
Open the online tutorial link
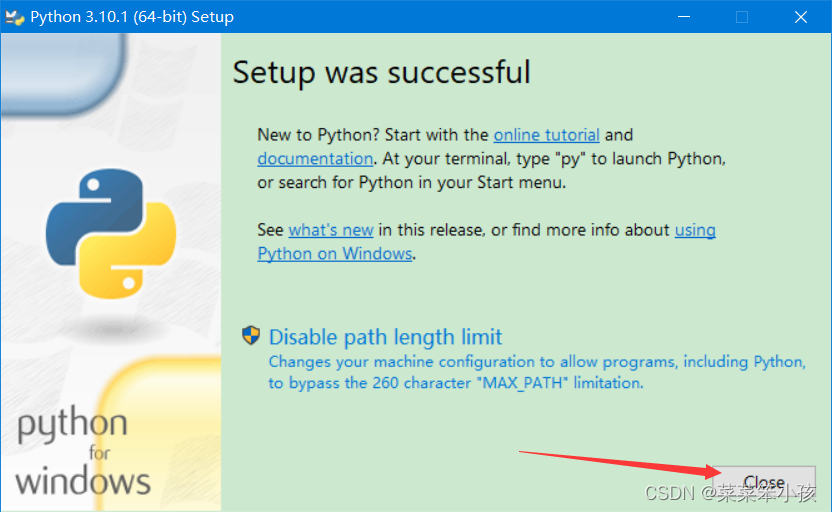point(547,135)
